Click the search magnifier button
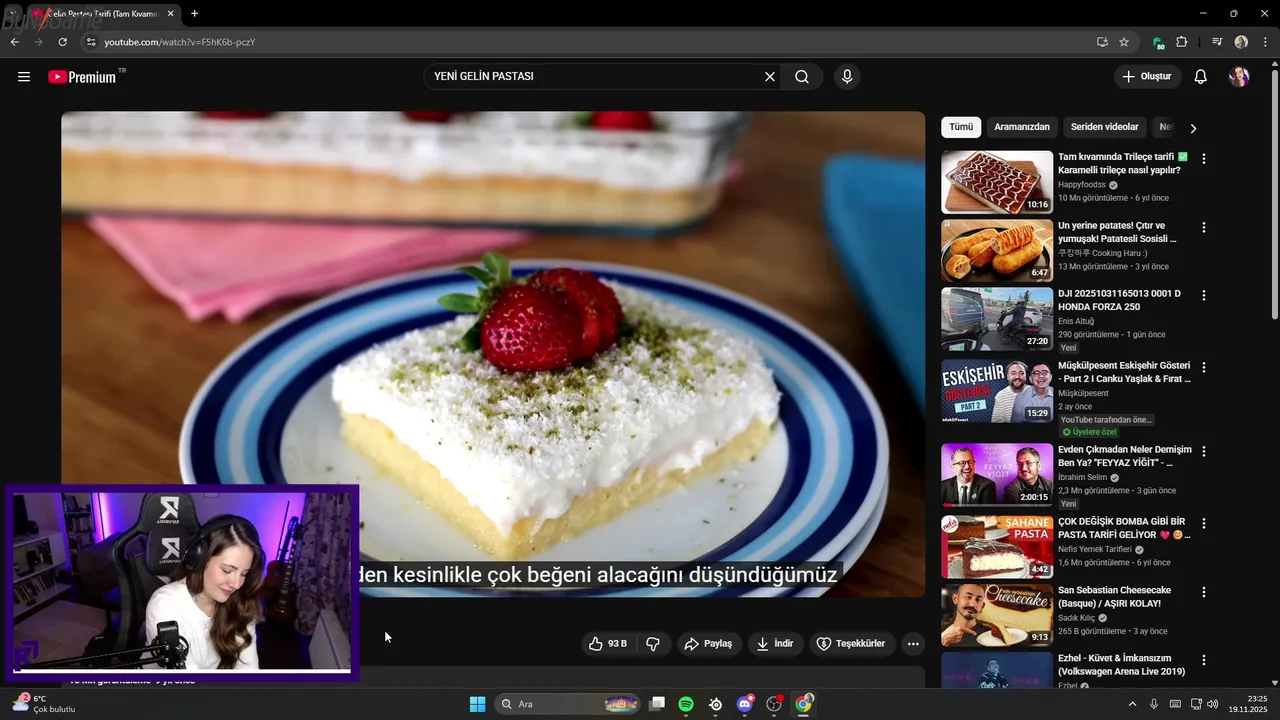This screenshot has width=1280, height=720. pos(802,77)
